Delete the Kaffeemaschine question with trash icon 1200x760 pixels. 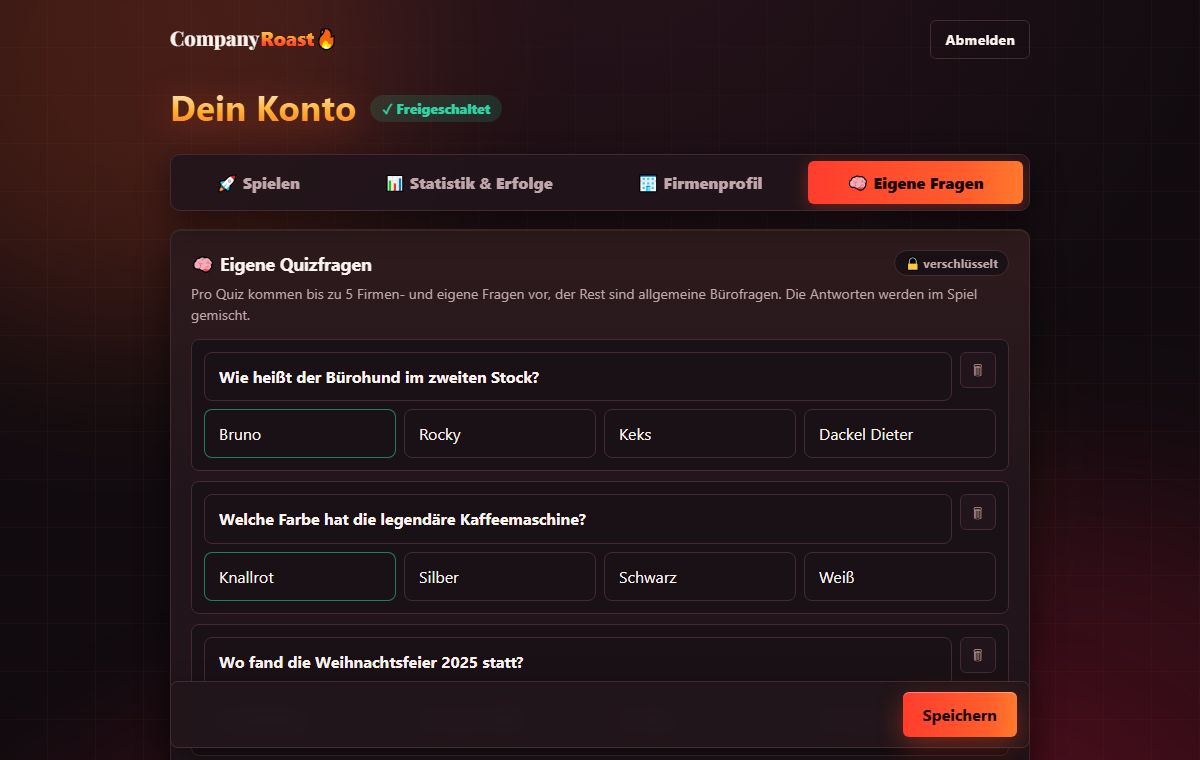tap(978, 513)
